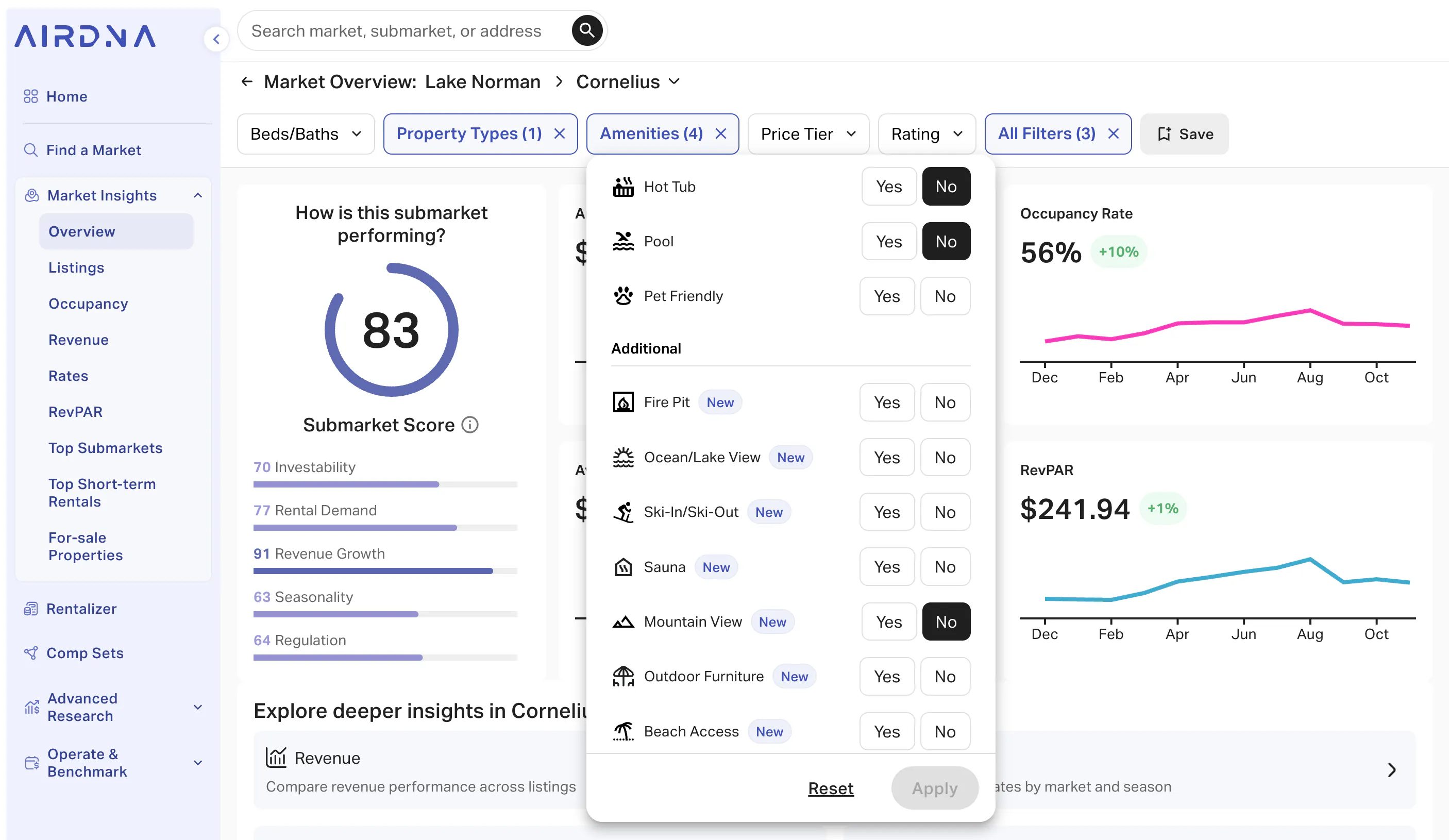The height and width of the screenshot is (840, 1449).
Task: Click the Apply button
Action: pos(934,788)
